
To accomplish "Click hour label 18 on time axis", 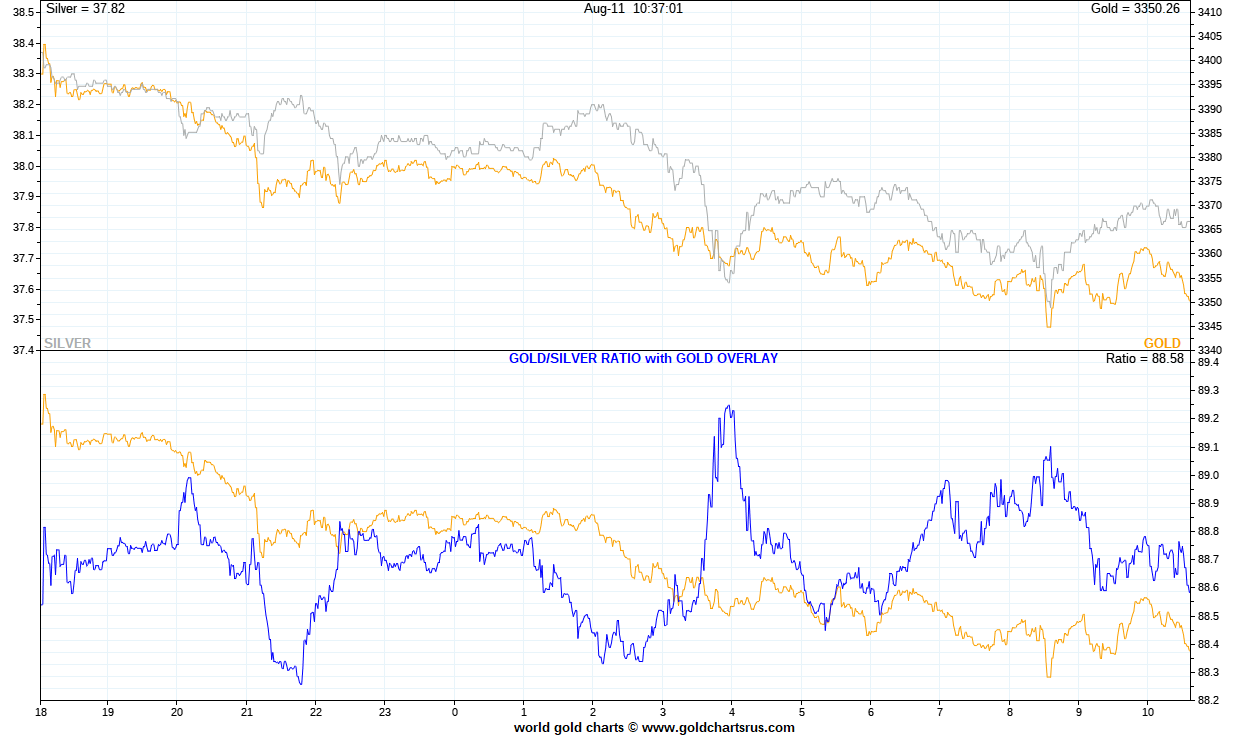I will tap(41, 712).
